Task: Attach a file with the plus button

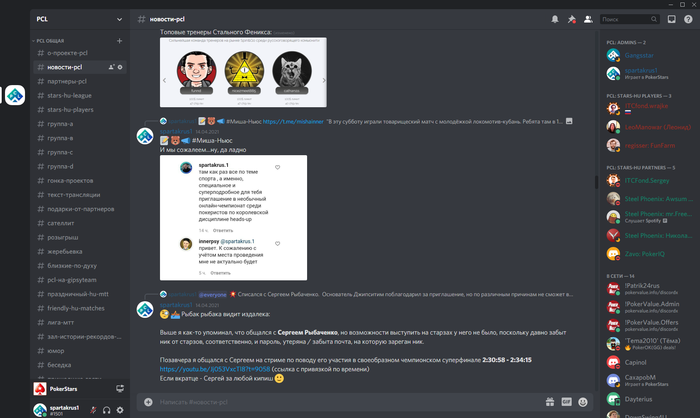Action: (148, 402)
